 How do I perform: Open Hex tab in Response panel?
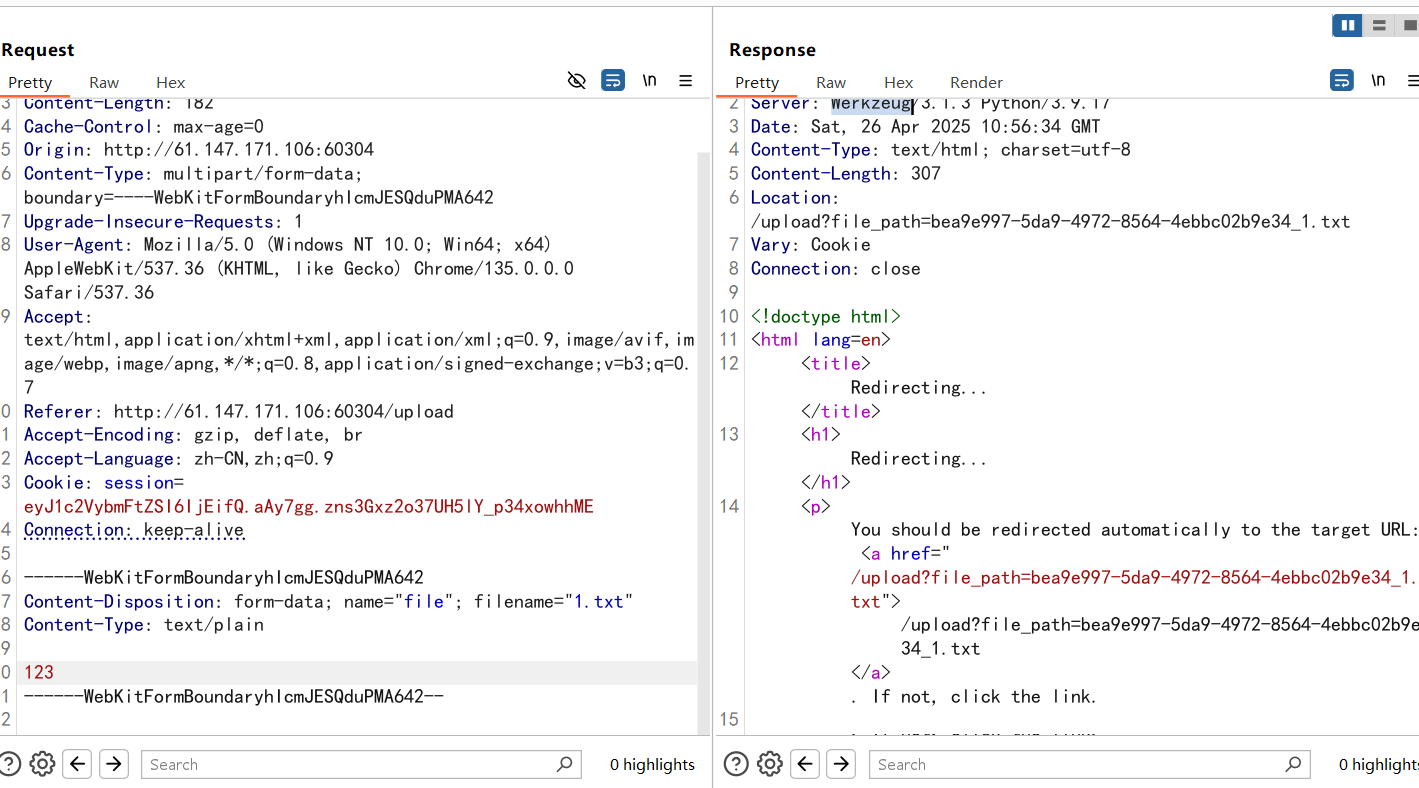(899, 82)
